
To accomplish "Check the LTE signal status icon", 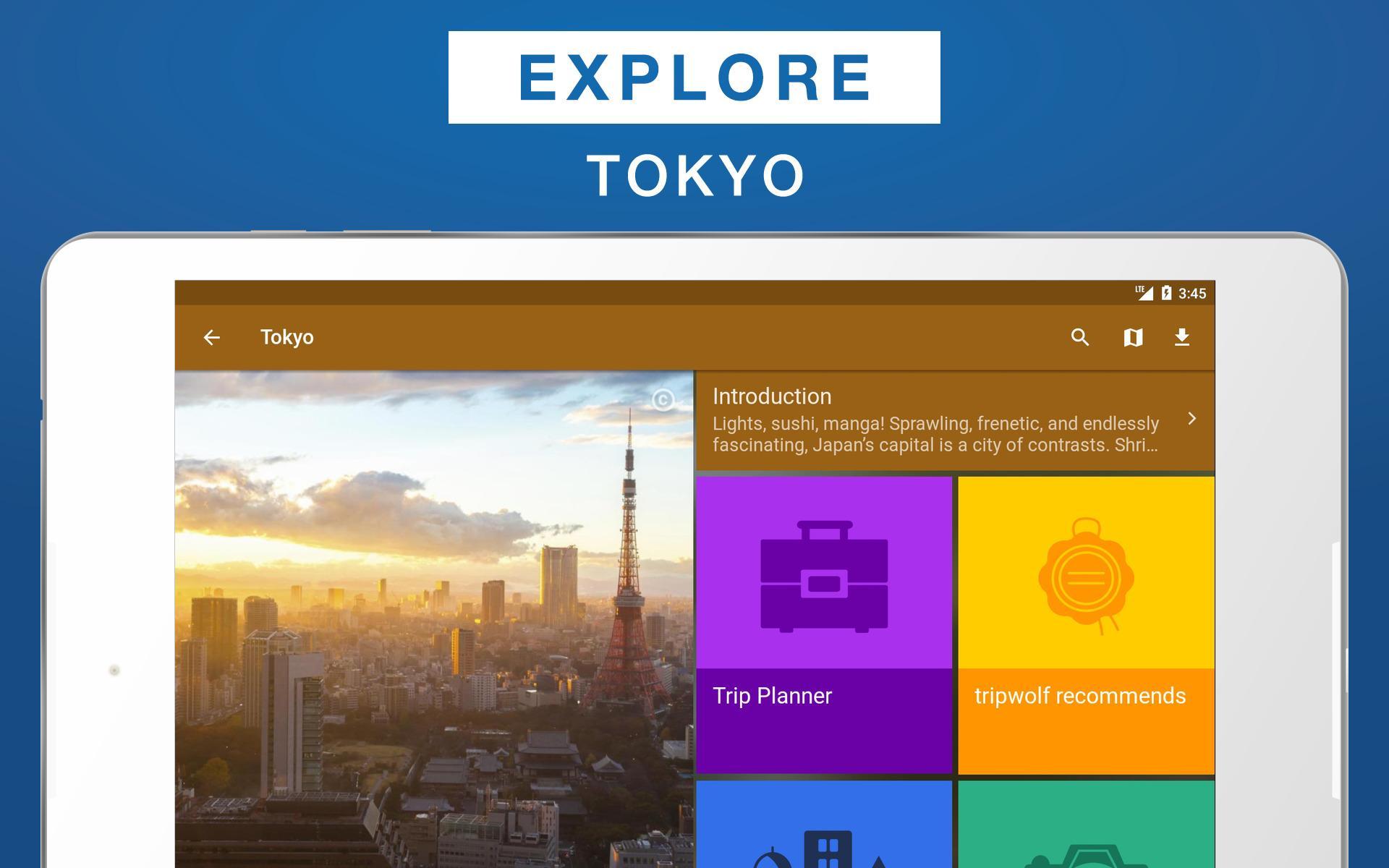I will click(1144, 292).
